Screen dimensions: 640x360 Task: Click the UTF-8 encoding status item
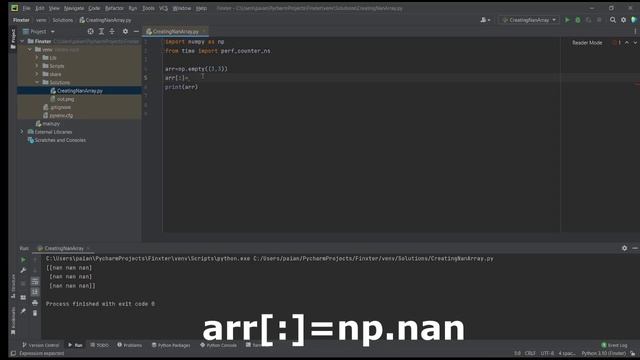[x=547, y=353]
